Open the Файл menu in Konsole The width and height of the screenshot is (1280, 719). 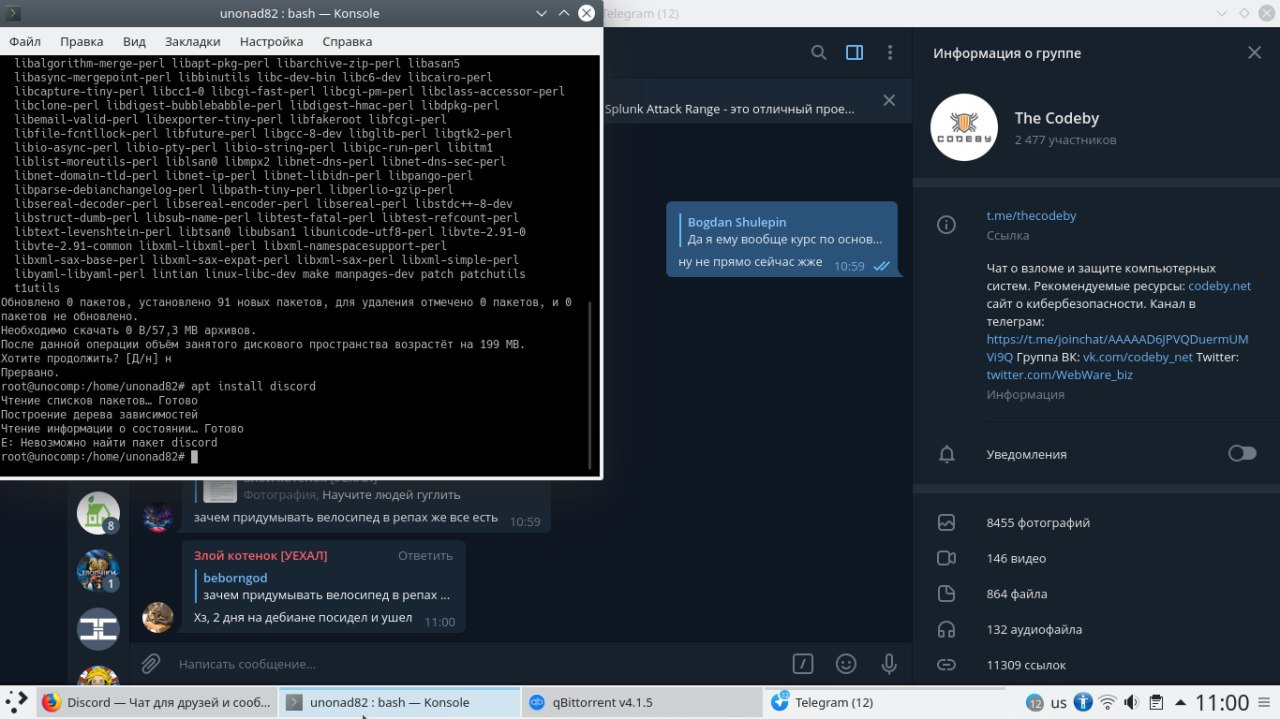point(25,41)
